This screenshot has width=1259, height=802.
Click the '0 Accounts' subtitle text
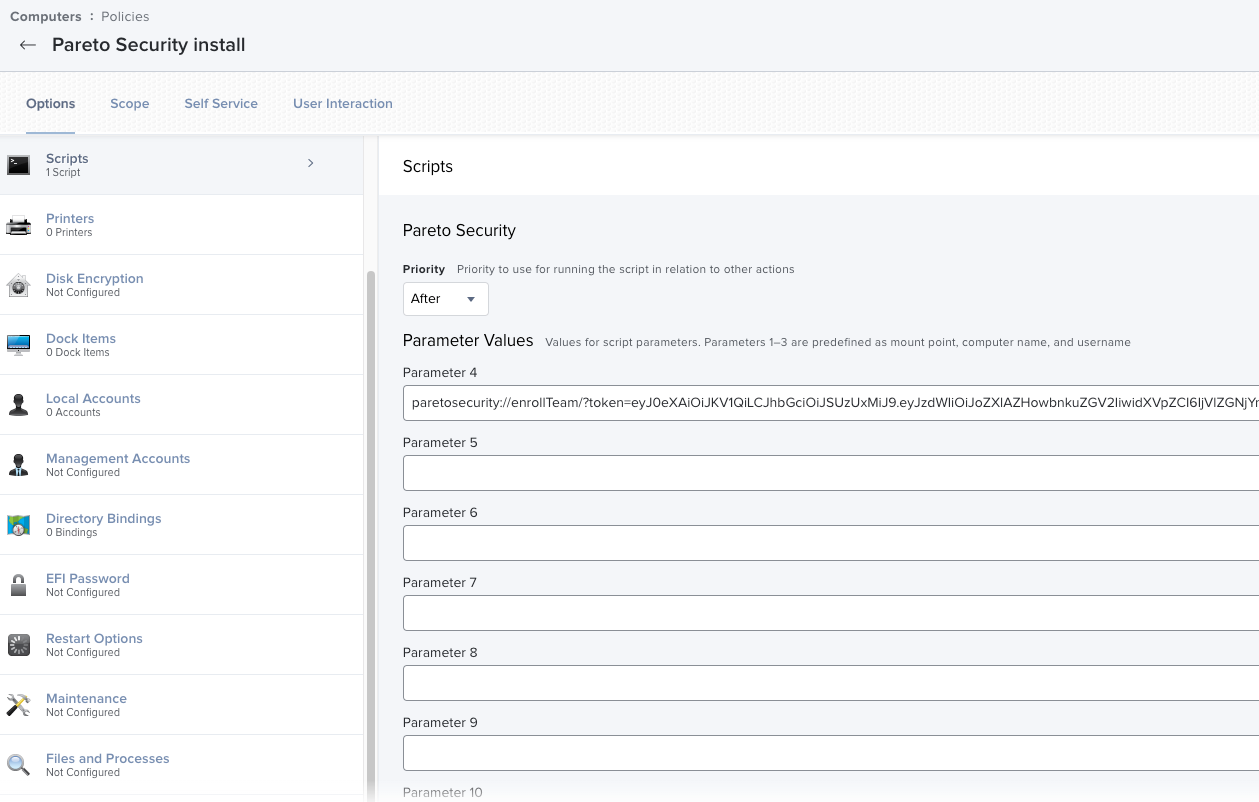click(x=73, y=413)
